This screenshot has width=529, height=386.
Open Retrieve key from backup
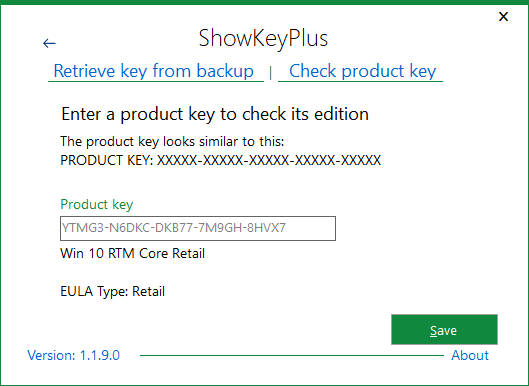tap(154, 71)
